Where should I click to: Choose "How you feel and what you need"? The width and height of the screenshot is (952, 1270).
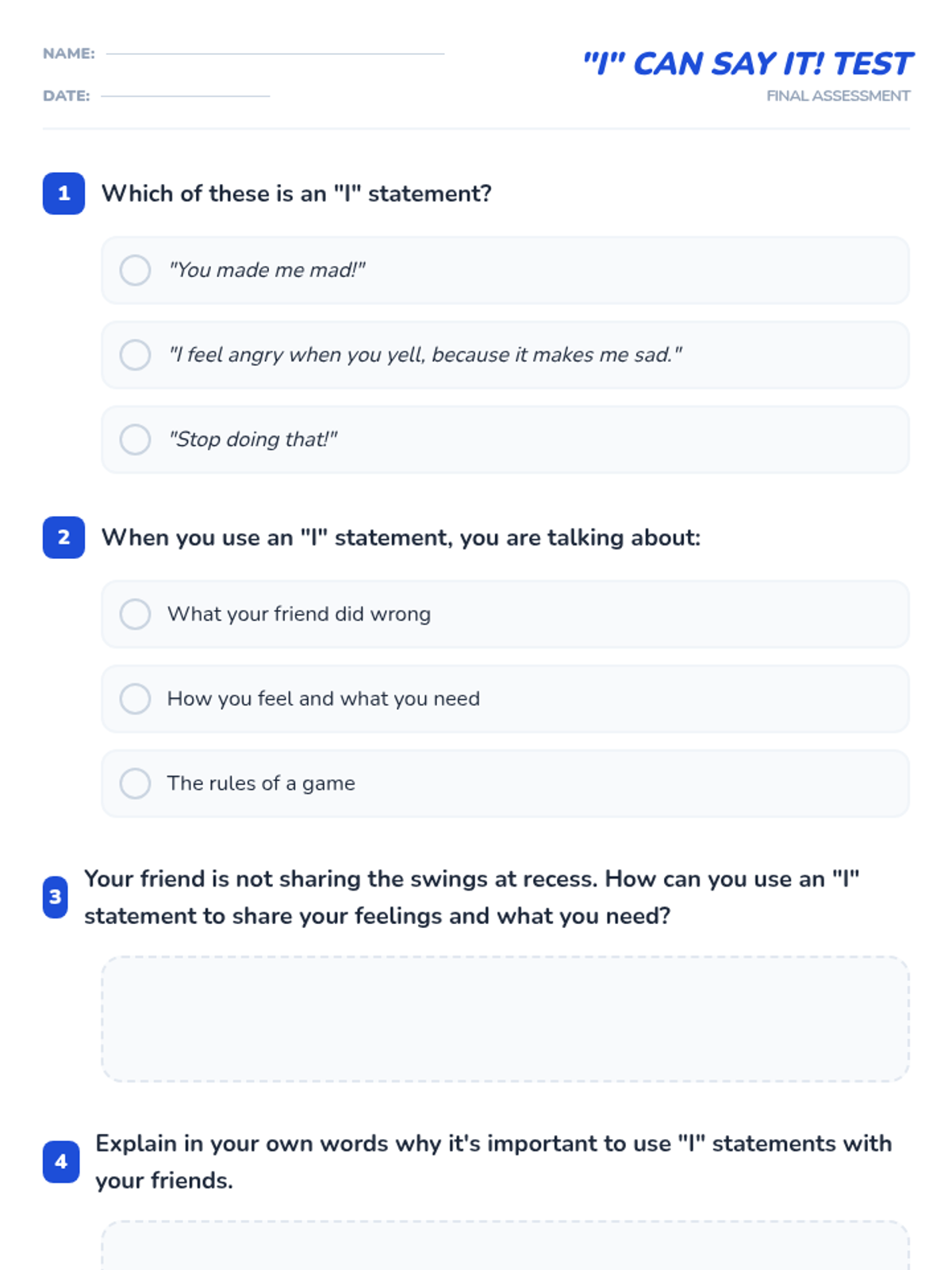pyautogui.click(x=505, y=698)
